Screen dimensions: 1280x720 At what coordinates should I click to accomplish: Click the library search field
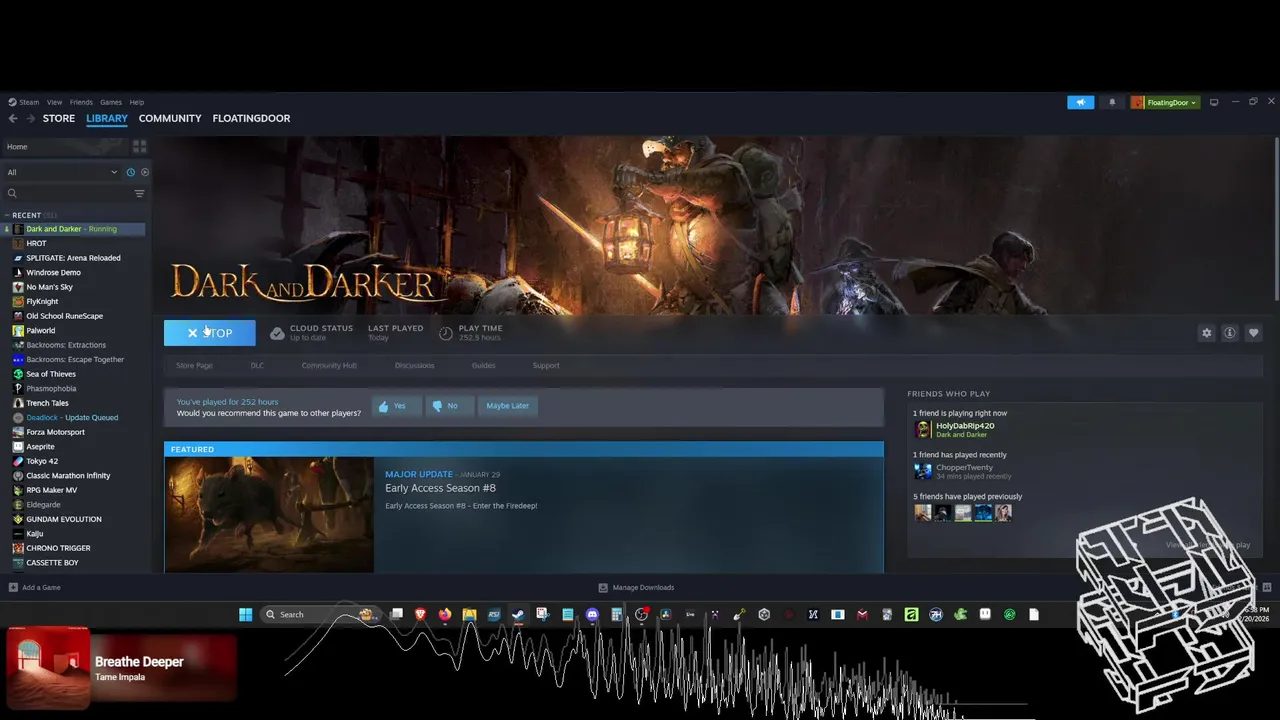(69, 194)
